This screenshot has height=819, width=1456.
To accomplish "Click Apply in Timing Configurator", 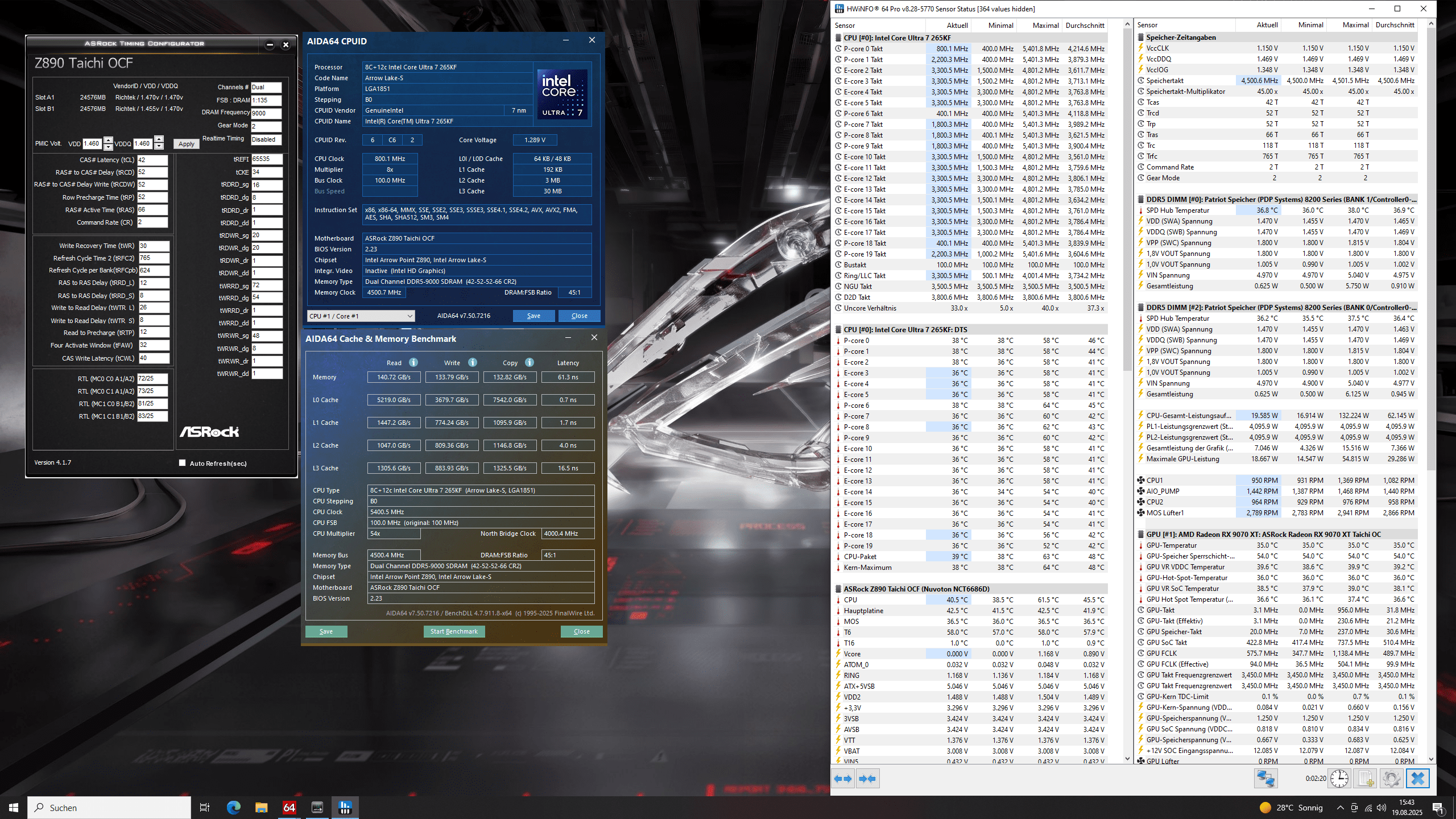I will coord(186,144).
